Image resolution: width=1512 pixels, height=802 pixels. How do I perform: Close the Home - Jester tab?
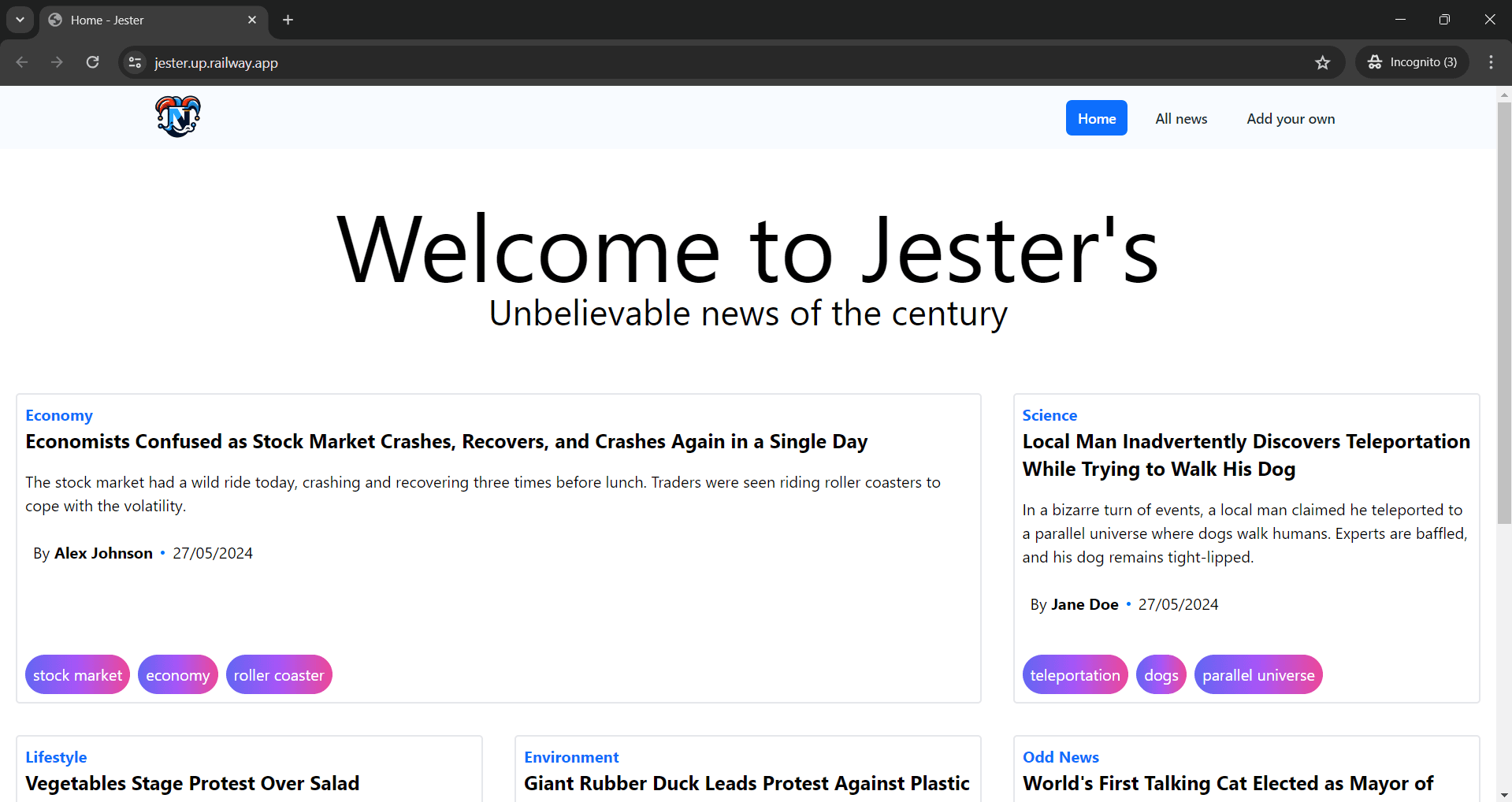click(252, 20)
